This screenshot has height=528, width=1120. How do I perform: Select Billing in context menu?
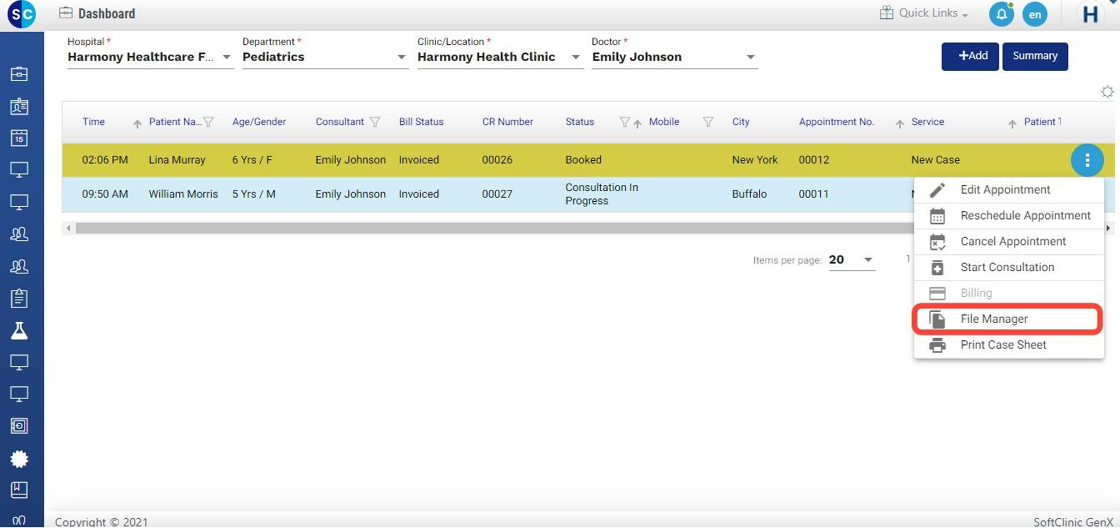pos(1009,293)
